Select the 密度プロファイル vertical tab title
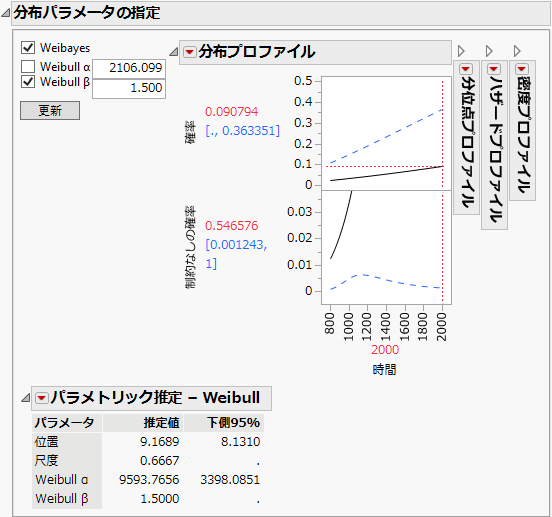552x517 pixels. (523, 135)
